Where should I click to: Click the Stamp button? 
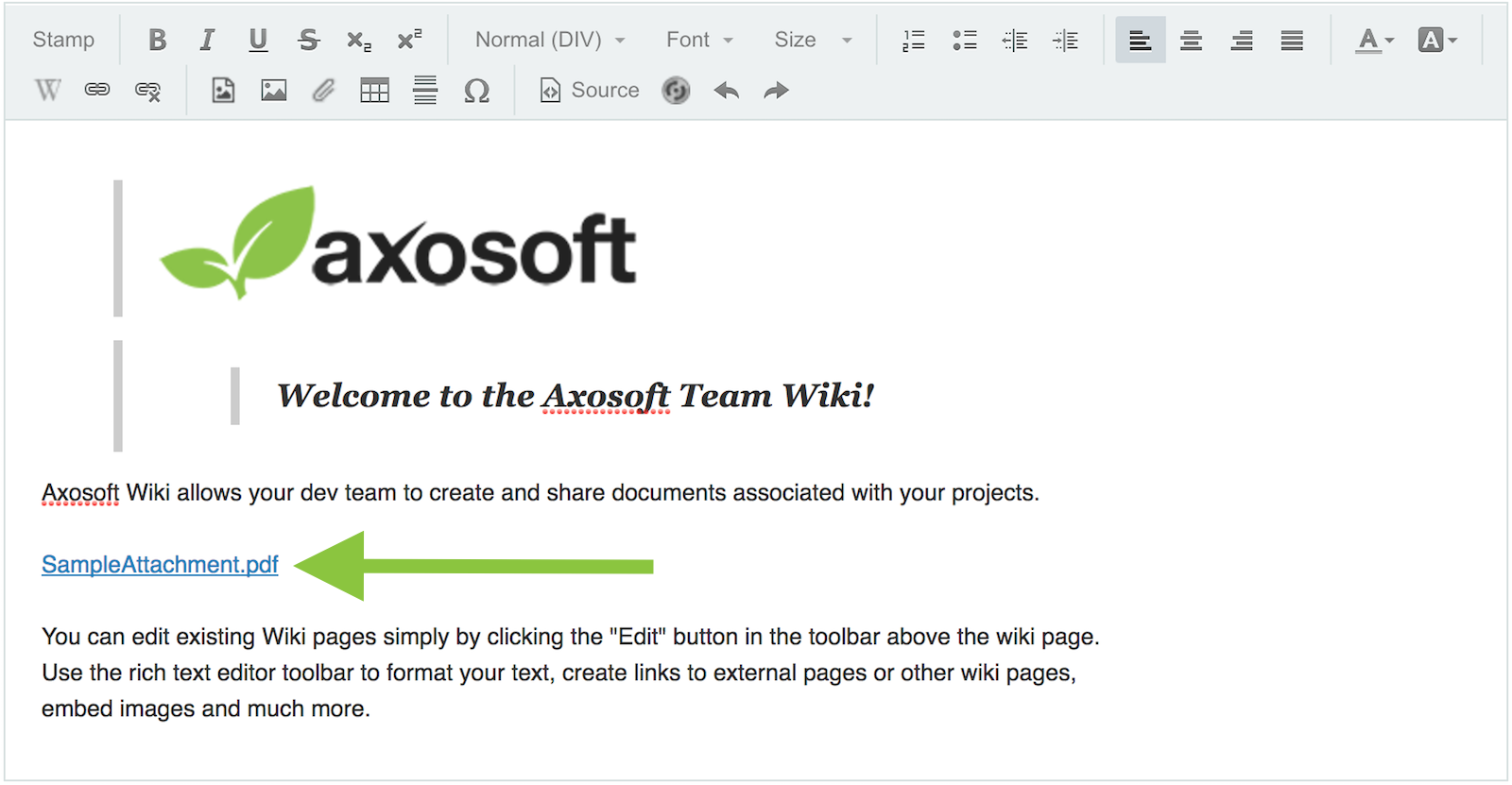(x=63, y=40)
